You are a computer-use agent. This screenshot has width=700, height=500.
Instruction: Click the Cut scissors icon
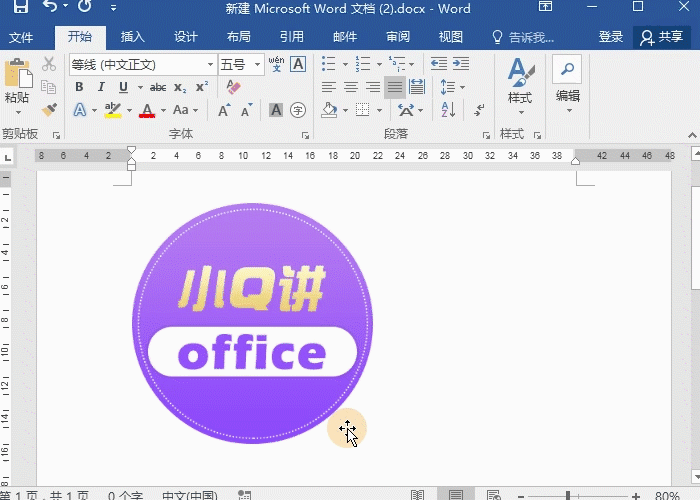[x=49, y=64]
